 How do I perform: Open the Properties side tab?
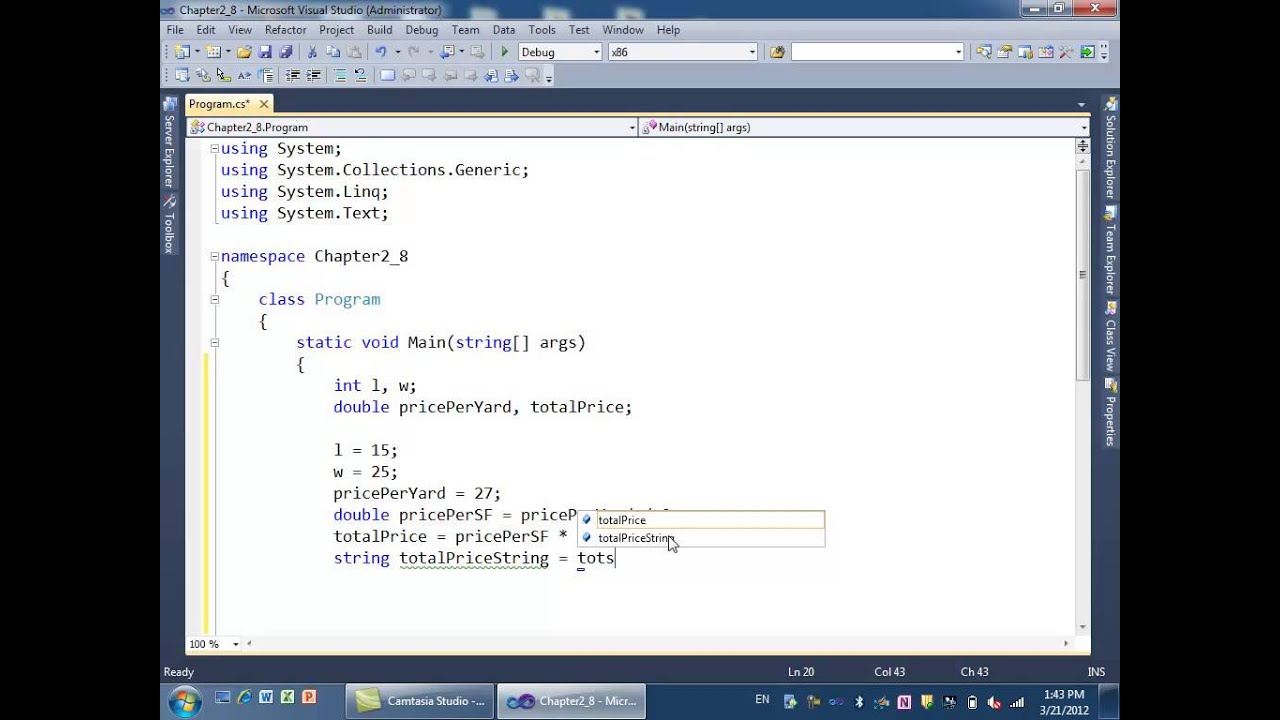[x=1110, y=414]
